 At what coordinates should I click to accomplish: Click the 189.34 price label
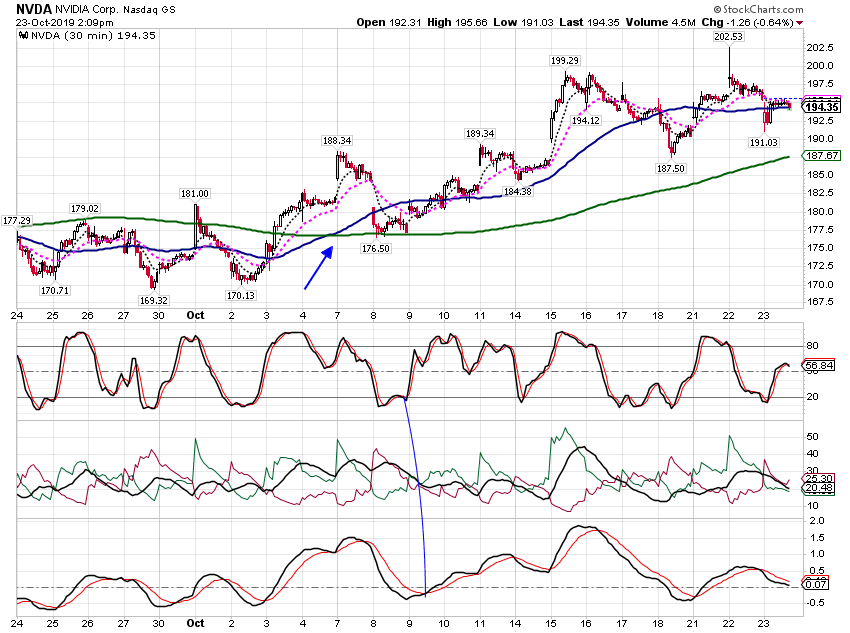(x=480, y=133)
